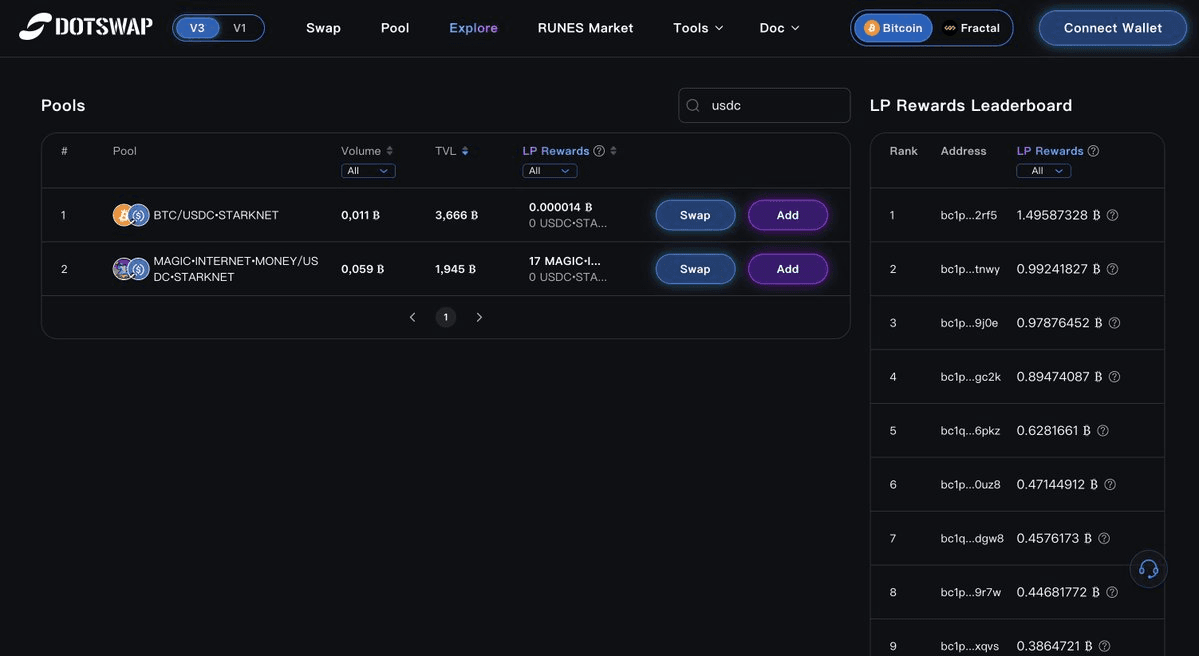Click the Connect Wallet button
This screenshot has height=656, width=1199.
[x=1113, y=28]
